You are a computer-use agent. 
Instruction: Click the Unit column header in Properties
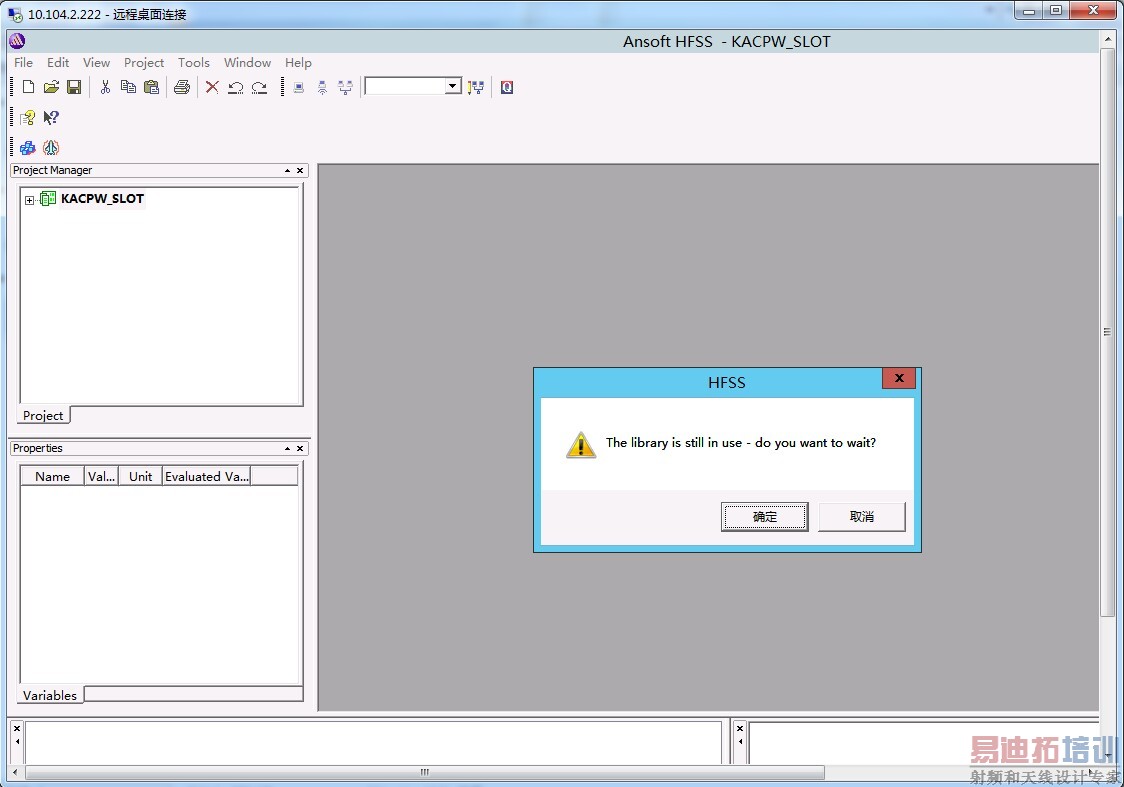click(x=140, y=477)
